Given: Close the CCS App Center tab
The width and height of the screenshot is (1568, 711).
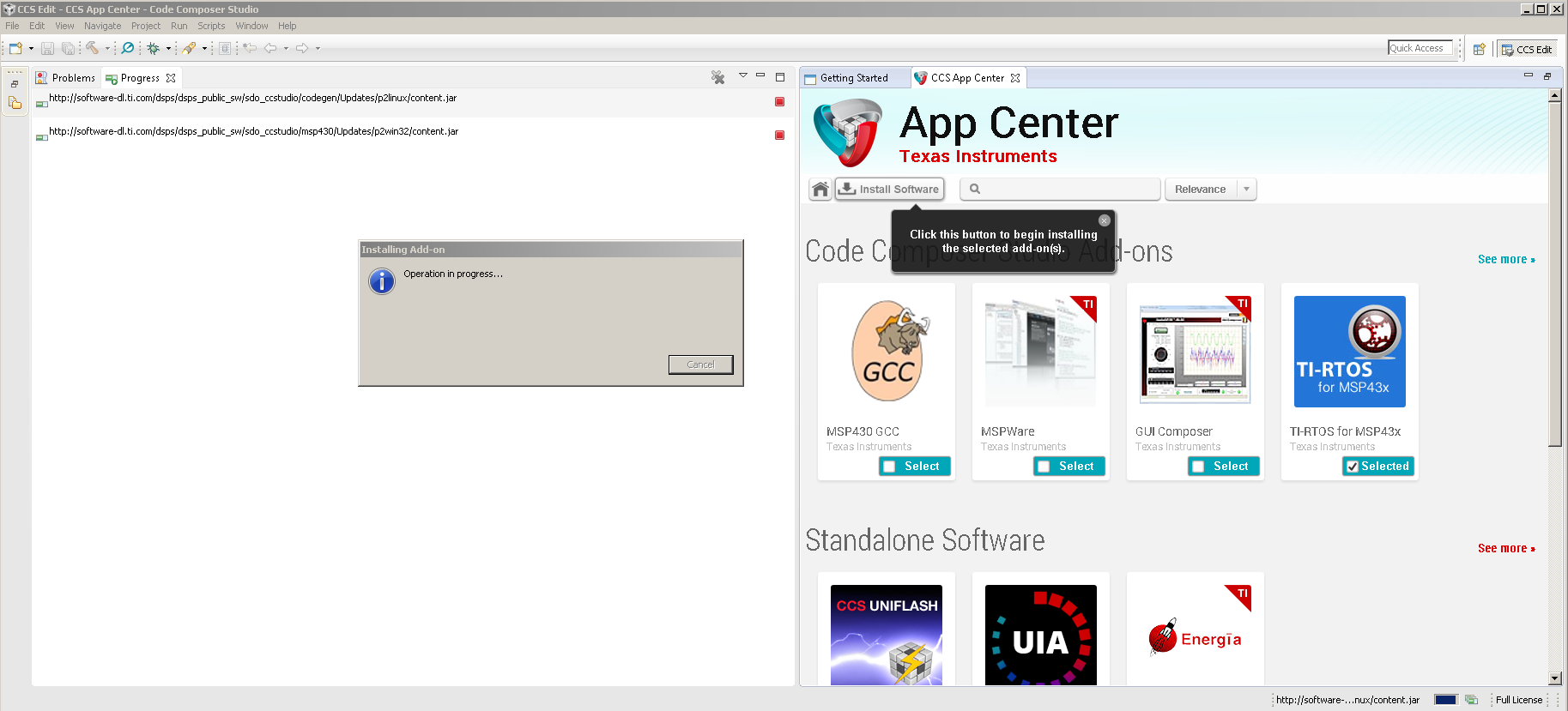Looking at the screenshot, I should (1015, 78).
